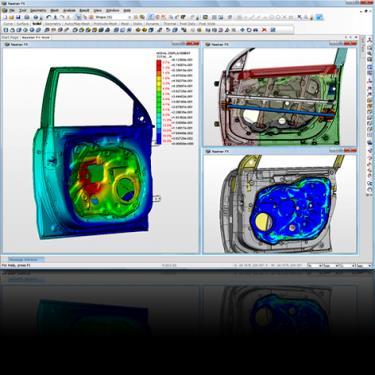Click the blue diamond icon in the lower toolbar
Image resolution: width=375 pixels, height=375 pixels.
pyautogui.click(x=242, y=30)
